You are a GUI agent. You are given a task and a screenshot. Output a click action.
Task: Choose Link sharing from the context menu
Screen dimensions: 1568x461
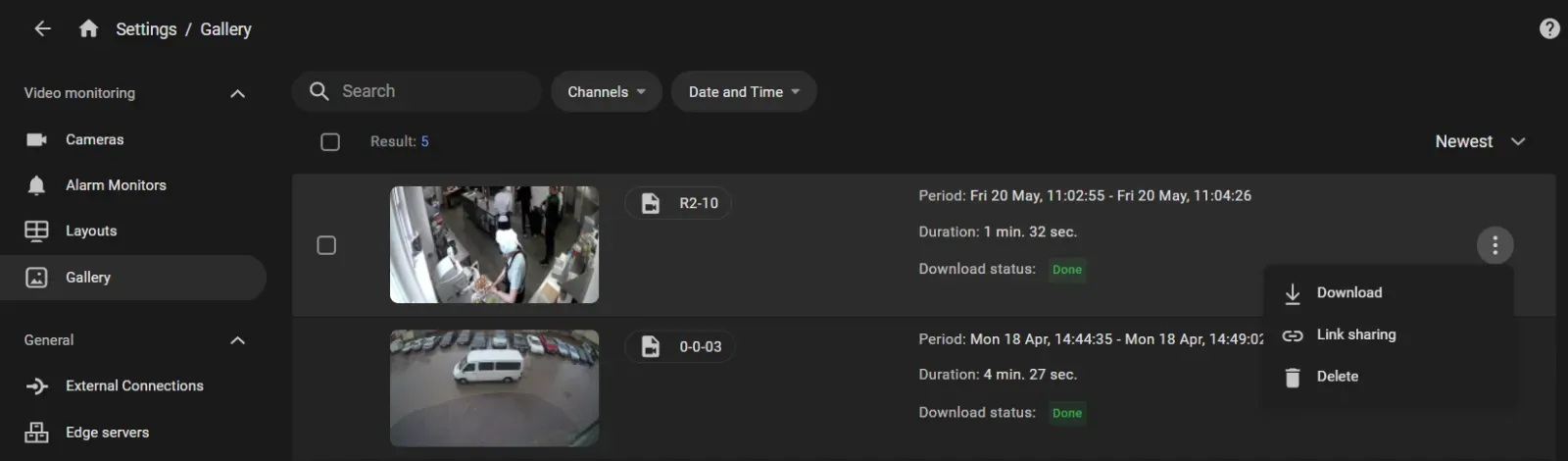pos(1389,335)
